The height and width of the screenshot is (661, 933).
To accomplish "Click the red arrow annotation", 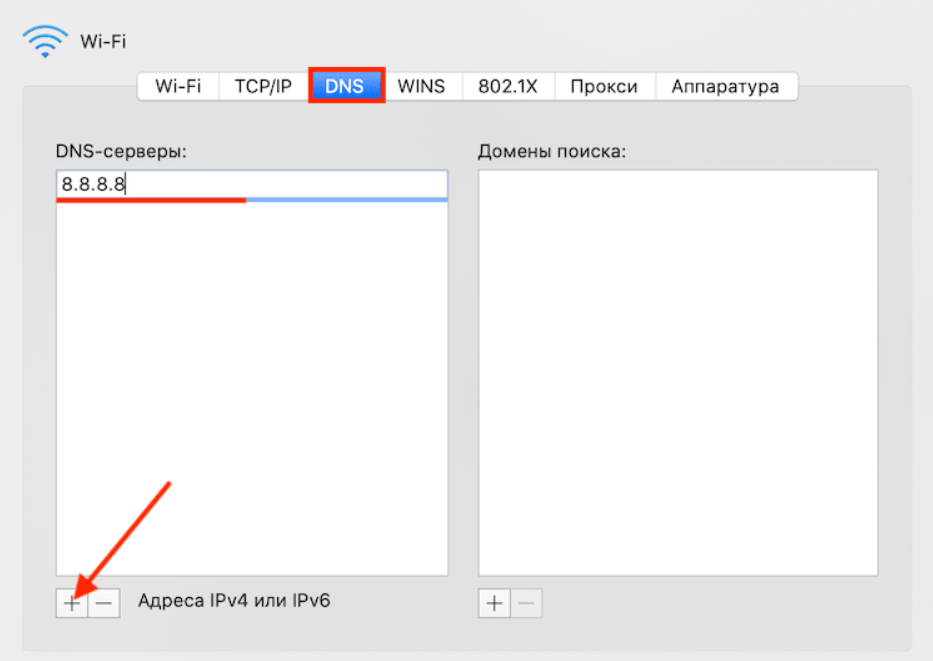I will pyautogui.click(x=125, y=540).
